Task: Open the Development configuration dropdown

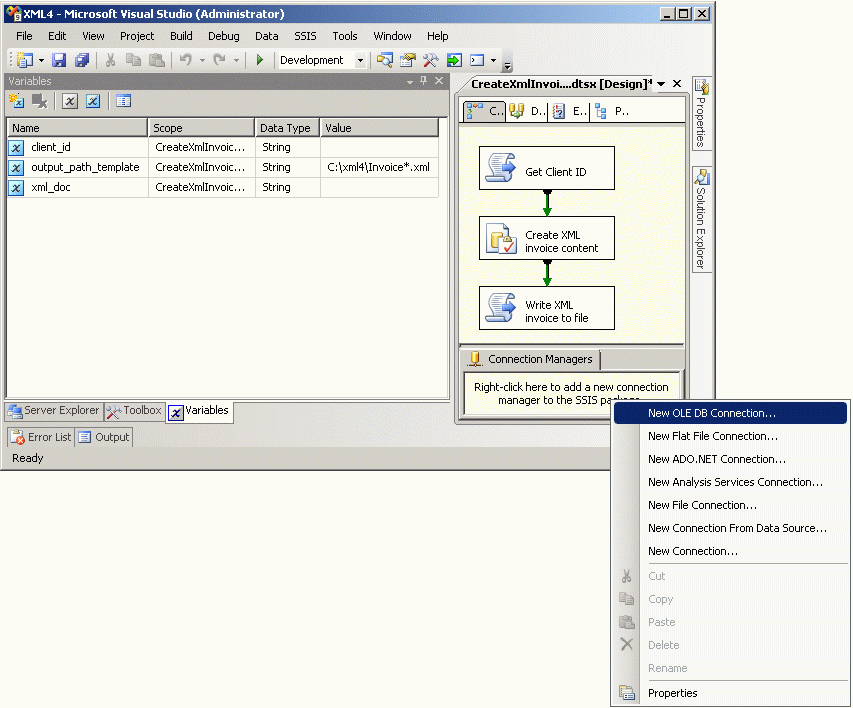Action: pos(360,61)
